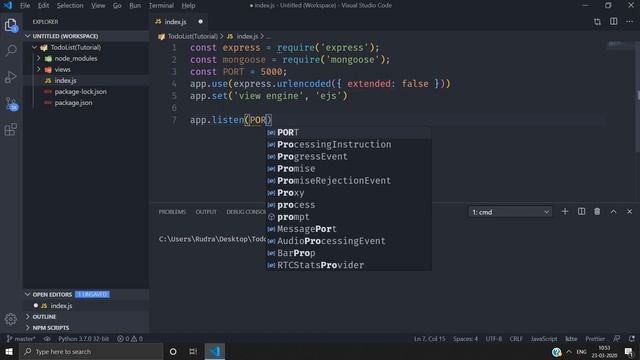Screen dimensions: 640x360
Task: Close the terminal panel
Action: (629, 211)
